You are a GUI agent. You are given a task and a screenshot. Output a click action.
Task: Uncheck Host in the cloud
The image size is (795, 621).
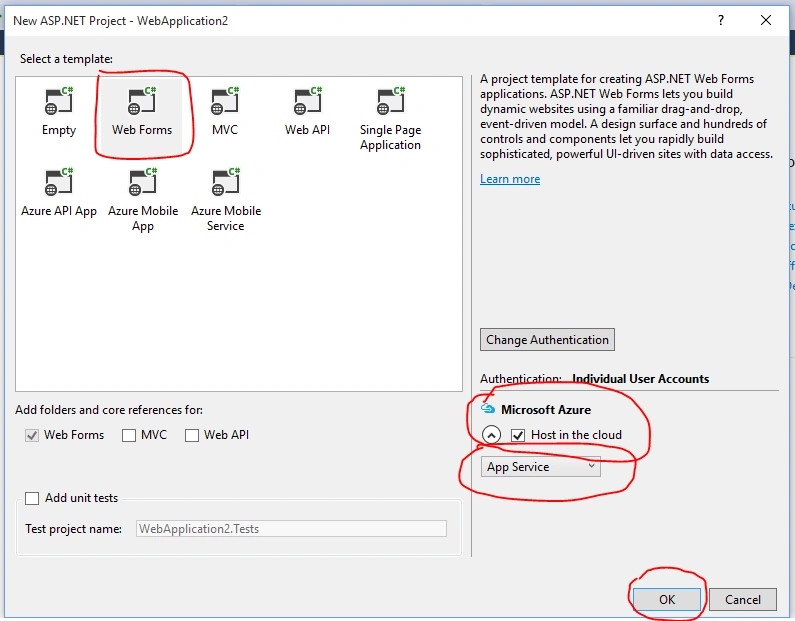[518, 435]
